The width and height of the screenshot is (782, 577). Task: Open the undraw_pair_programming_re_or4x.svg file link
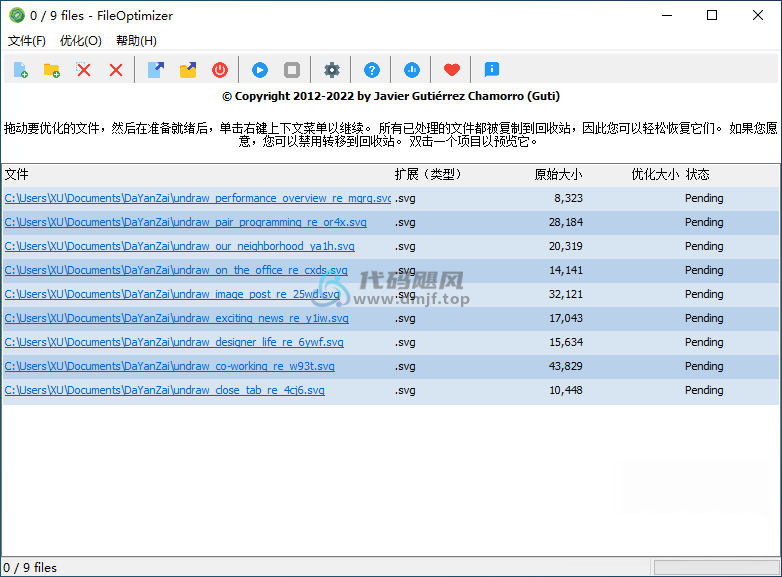point(186,222)
